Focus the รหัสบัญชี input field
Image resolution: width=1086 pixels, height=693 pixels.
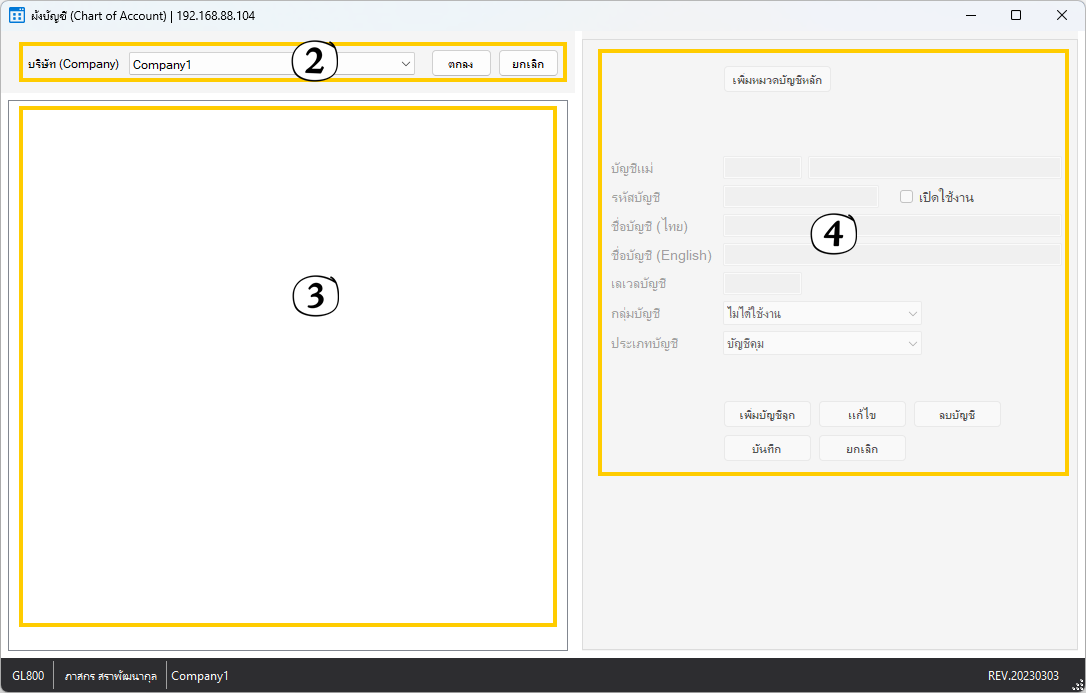point(800,197)
